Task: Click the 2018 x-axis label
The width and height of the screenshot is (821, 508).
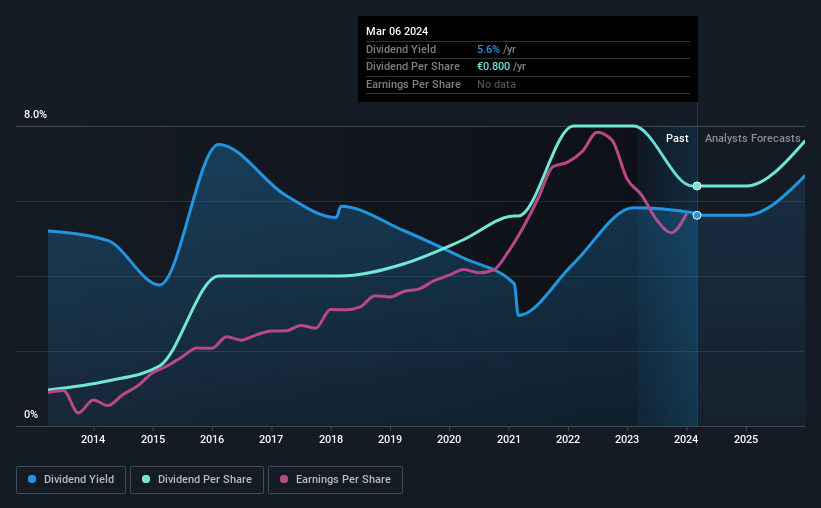Action: (x=331, y=439)
